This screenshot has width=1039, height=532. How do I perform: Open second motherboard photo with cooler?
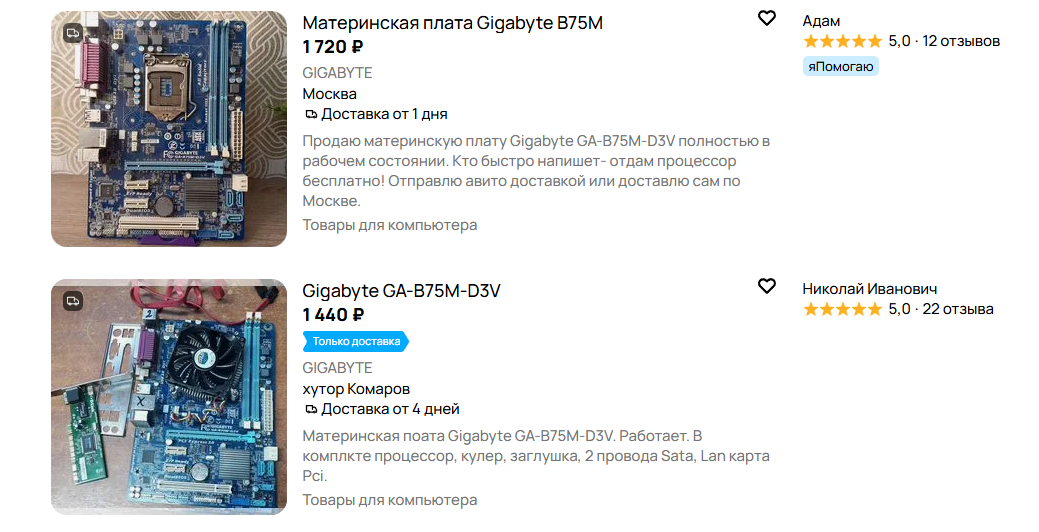[168, 397]
